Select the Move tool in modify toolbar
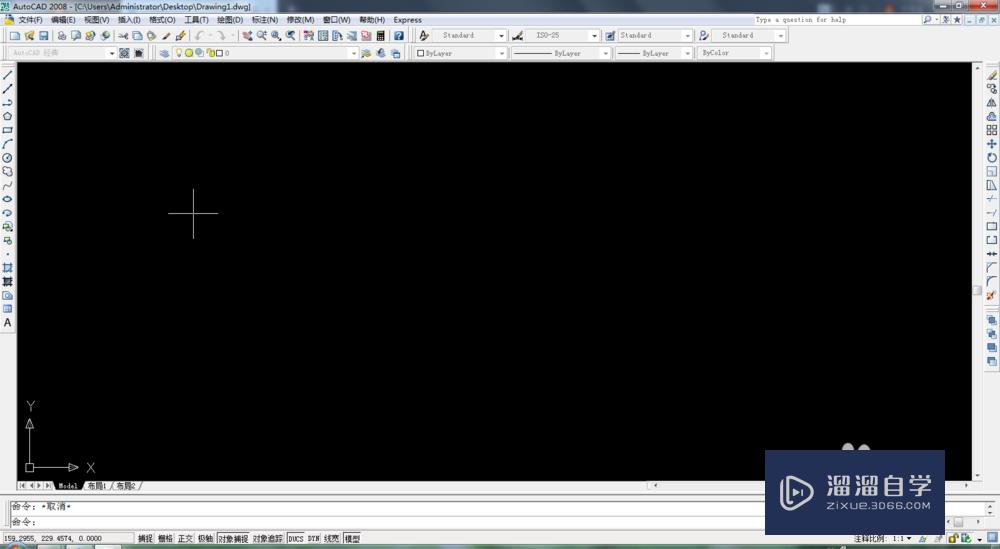Viewport: 1000px width, 549px height. point(992,144)
